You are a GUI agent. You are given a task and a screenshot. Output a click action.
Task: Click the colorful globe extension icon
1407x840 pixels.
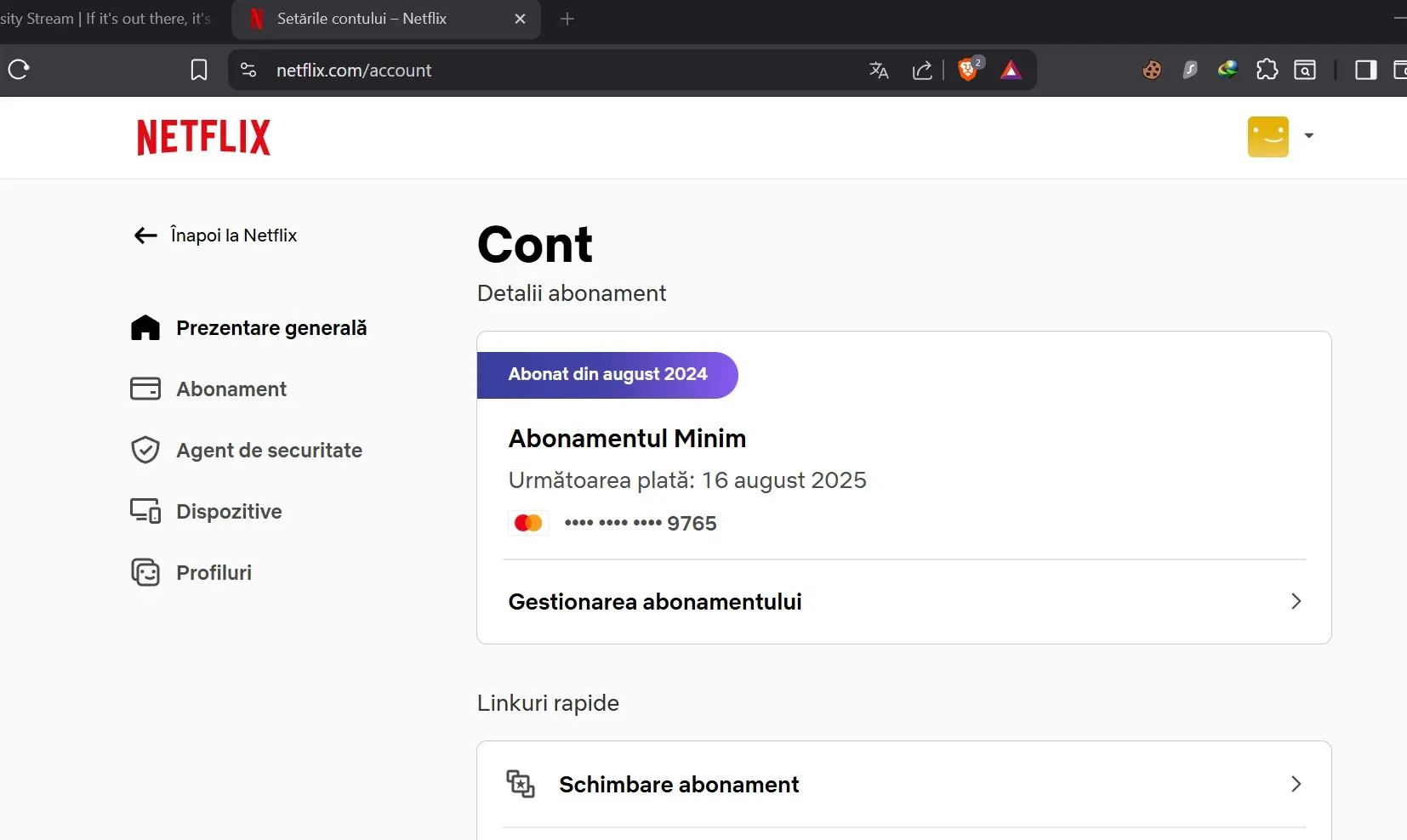point(1228,70)
